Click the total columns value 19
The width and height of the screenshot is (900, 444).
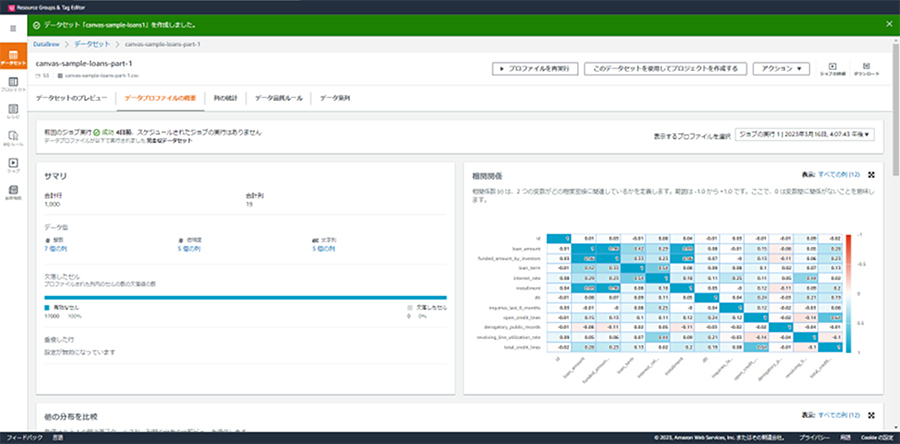pyautogui.click(x=249, y=204)
